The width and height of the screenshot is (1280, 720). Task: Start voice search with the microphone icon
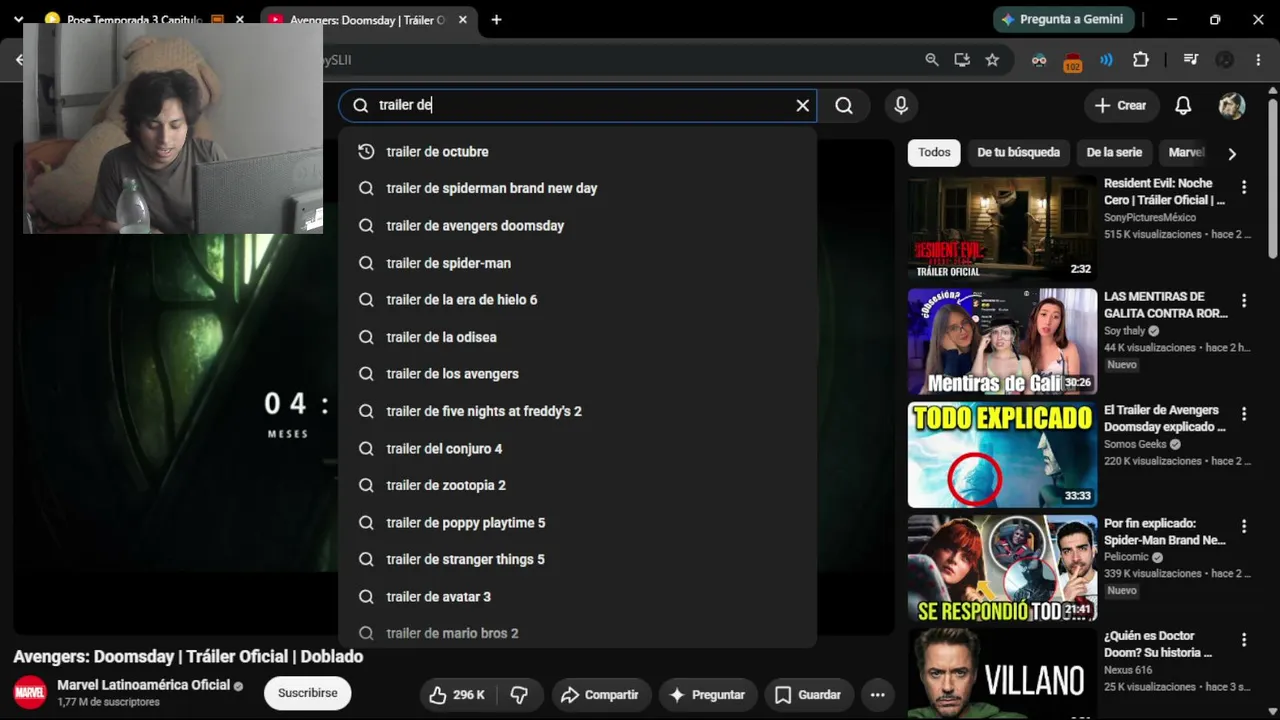pyautogui.click(x=901, y=106)
